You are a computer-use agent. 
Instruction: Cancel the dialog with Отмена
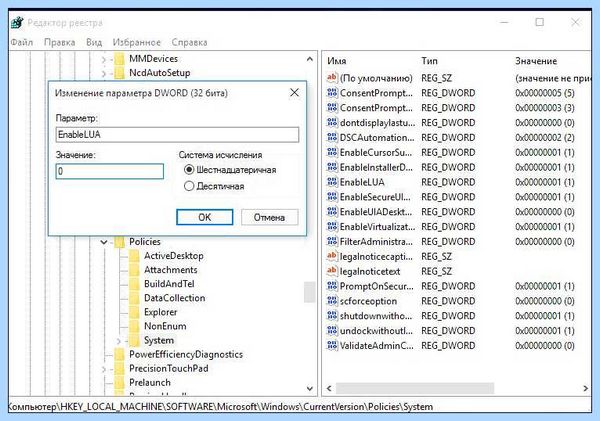269,217
